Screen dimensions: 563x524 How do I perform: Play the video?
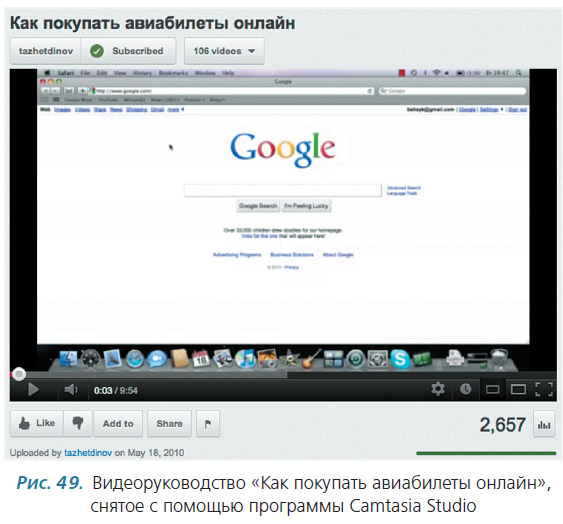[x=33, y=390]
